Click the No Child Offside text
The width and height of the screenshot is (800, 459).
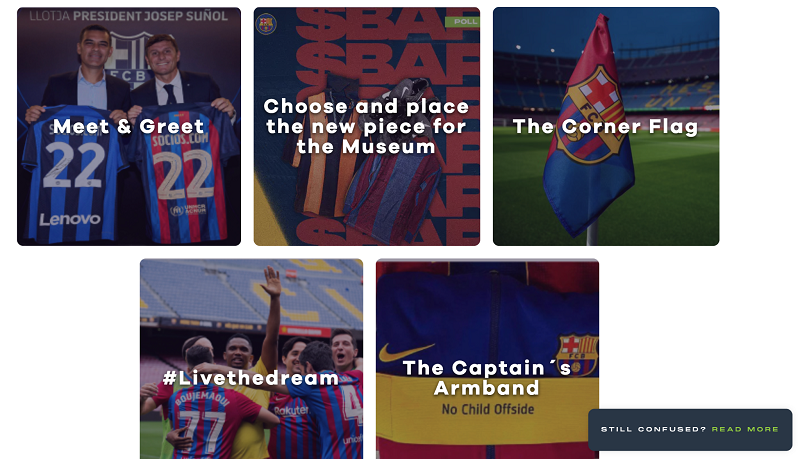(x=488, y=410)
